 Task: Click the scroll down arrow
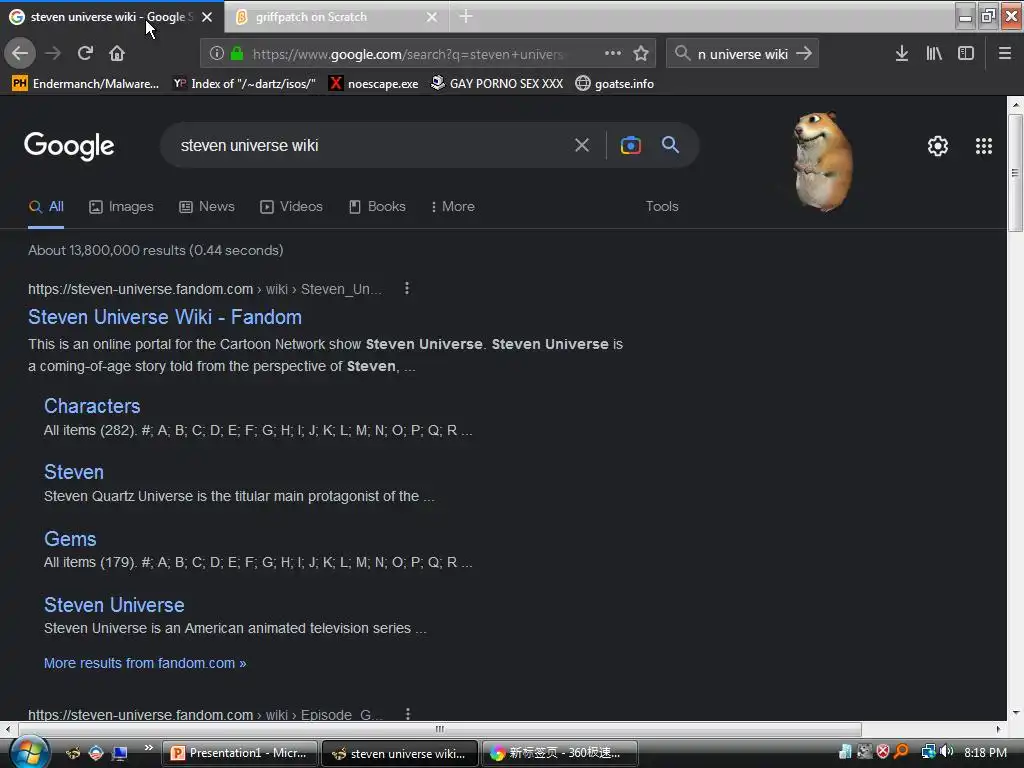pos(1016,712)
